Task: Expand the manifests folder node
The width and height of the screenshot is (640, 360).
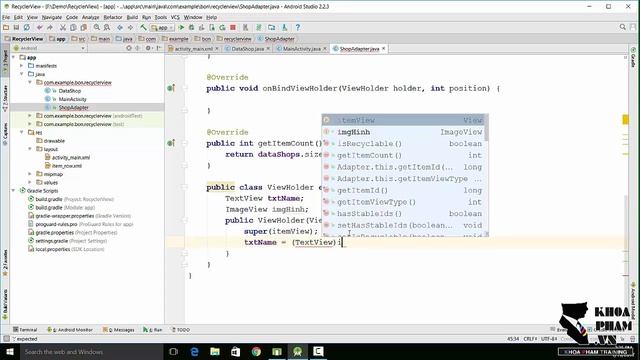Action: (22, 65)
